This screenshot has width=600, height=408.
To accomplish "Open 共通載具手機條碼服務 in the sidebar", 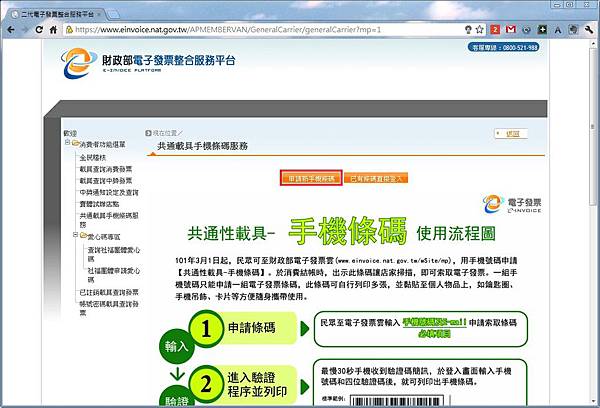I will click(x=109, y=220).
